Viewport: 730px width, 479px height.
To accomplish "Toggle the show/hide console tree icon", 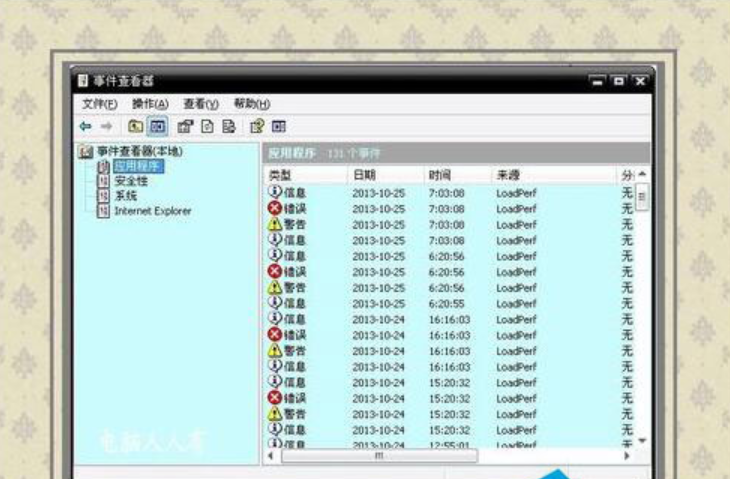I will pos(158,126).
